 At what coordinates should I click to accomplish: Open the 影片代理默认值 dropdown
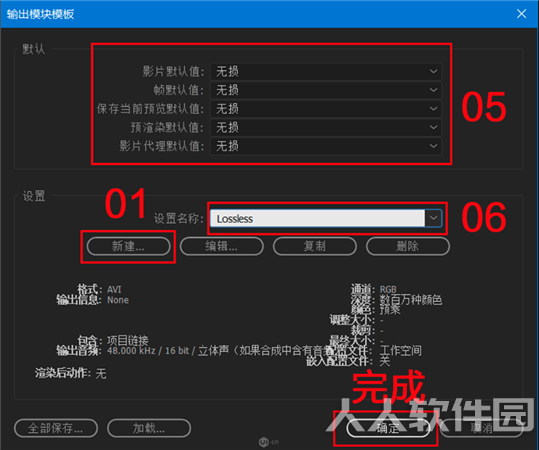pyautogui.click(x=326, y=146)
